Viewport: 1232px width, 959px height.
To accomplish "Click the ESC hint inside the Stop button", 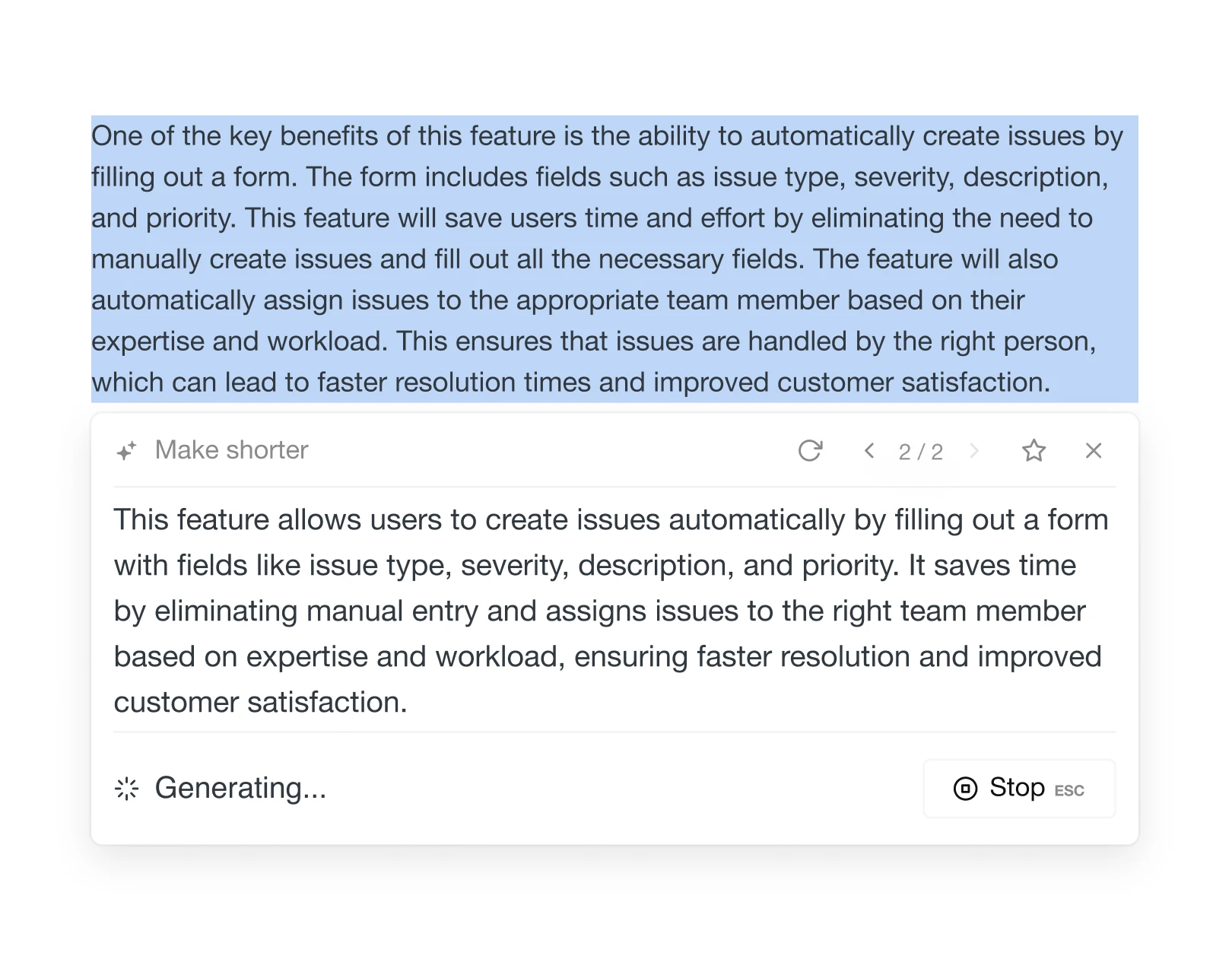I will coord(1069,791).
